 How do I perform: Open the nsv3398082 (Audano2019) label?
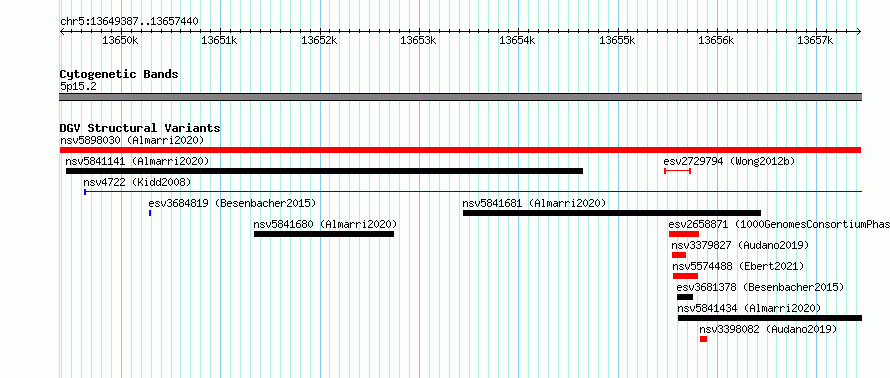[768, 329]
